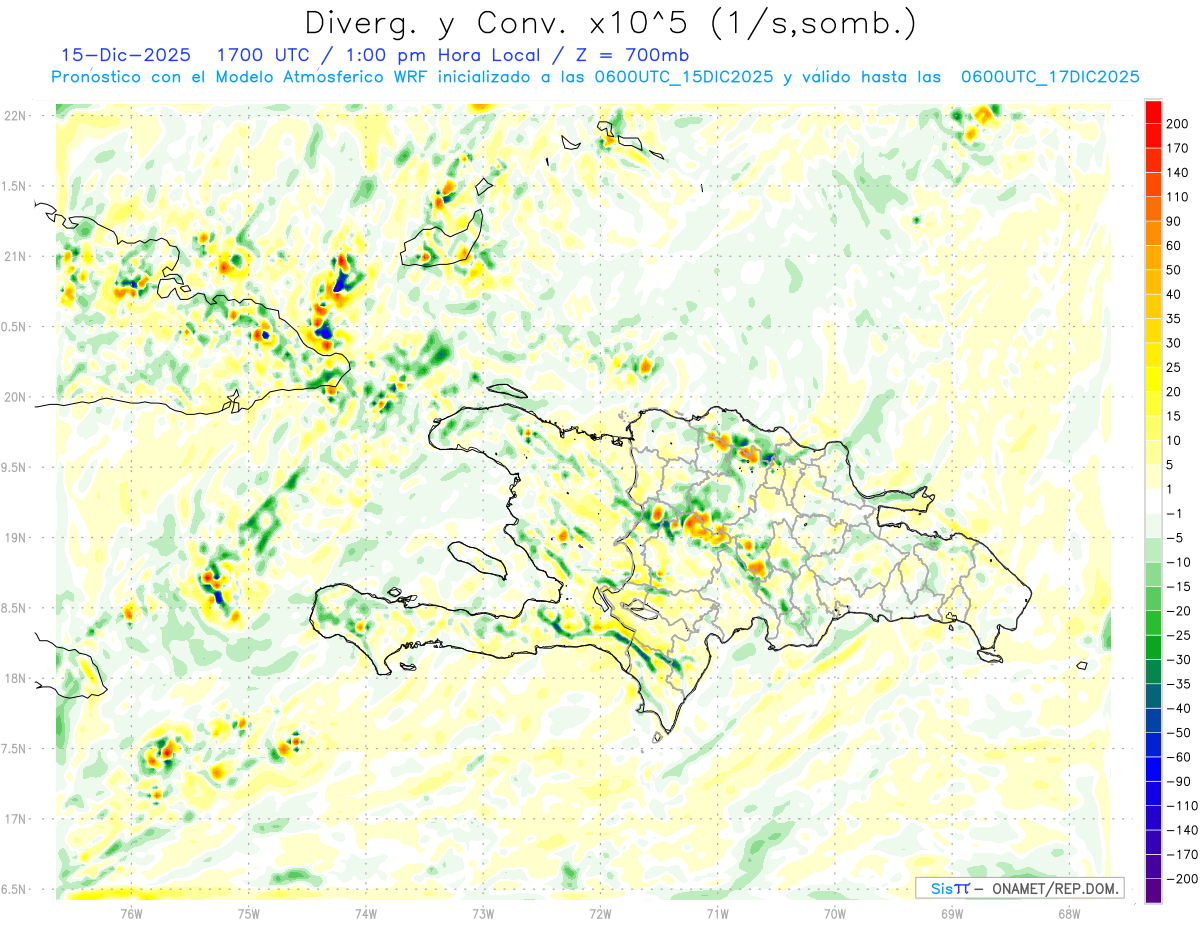Image resolution: width=1200 pixels, height=927 pixels.
Task: Click the 19N latitude label
Action: click(15, 538)
